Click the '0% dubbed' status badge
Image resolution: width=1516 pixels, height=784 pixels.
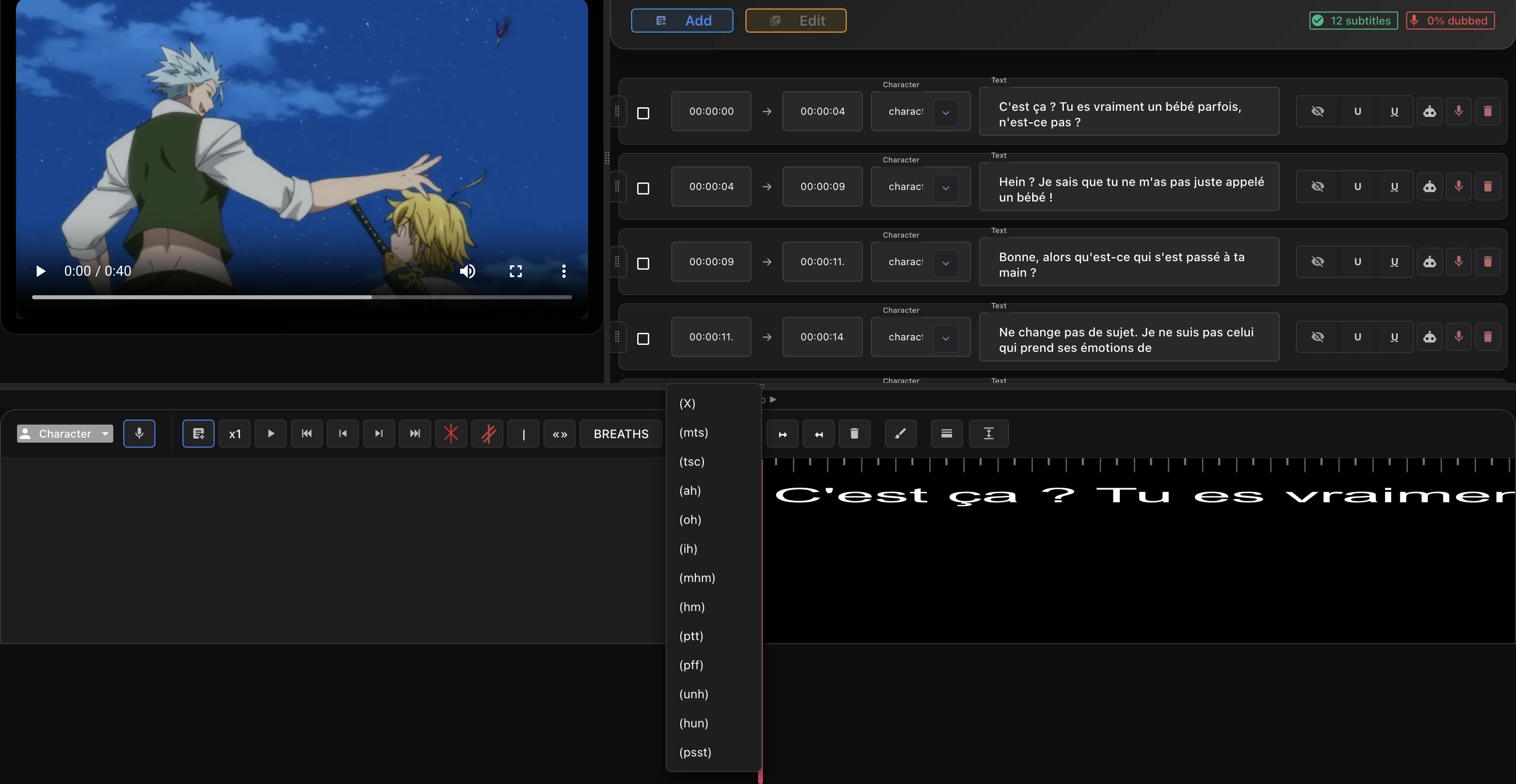(1450, 21)
